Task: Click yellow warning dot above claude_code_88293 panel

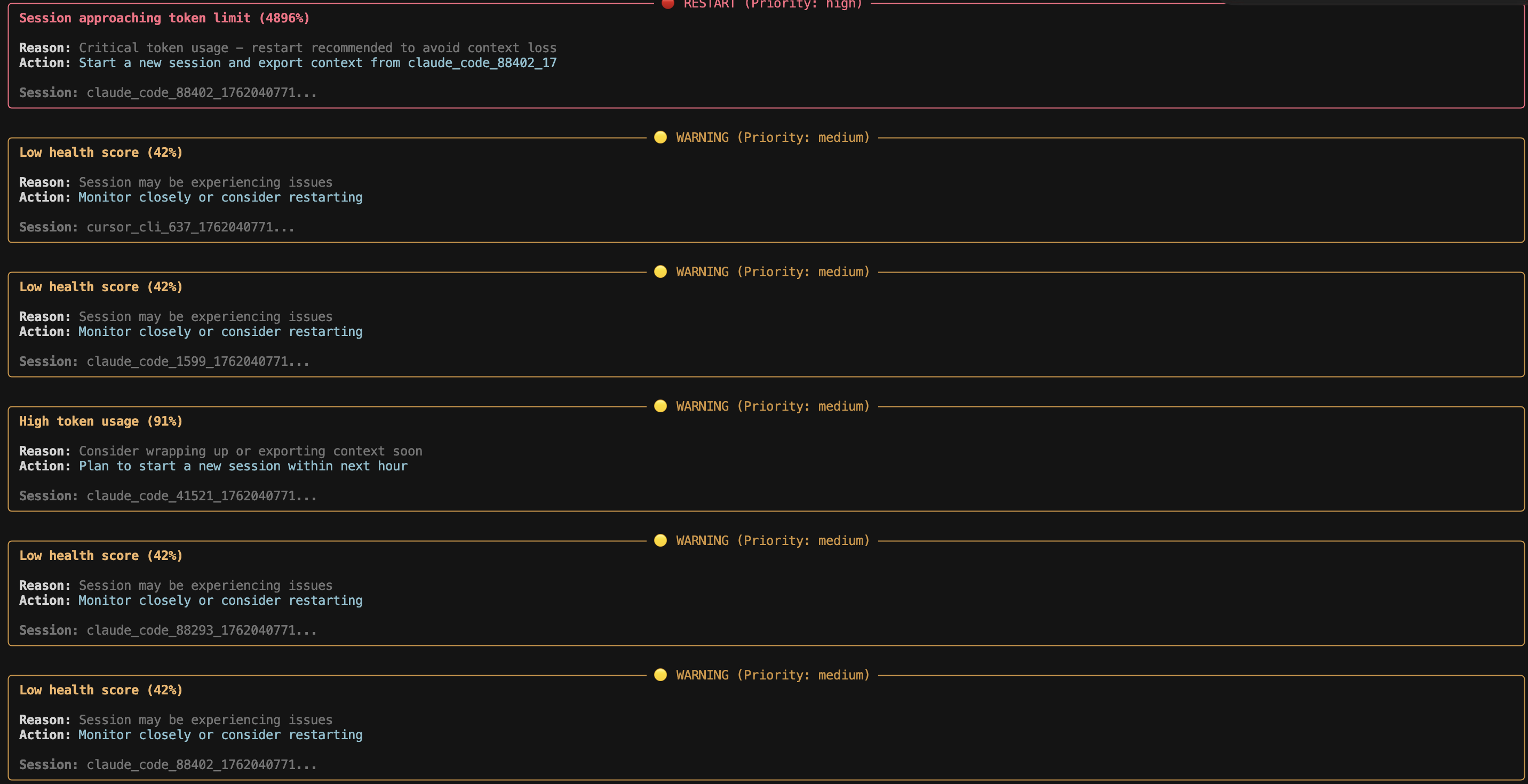Action: coord(660,540)
